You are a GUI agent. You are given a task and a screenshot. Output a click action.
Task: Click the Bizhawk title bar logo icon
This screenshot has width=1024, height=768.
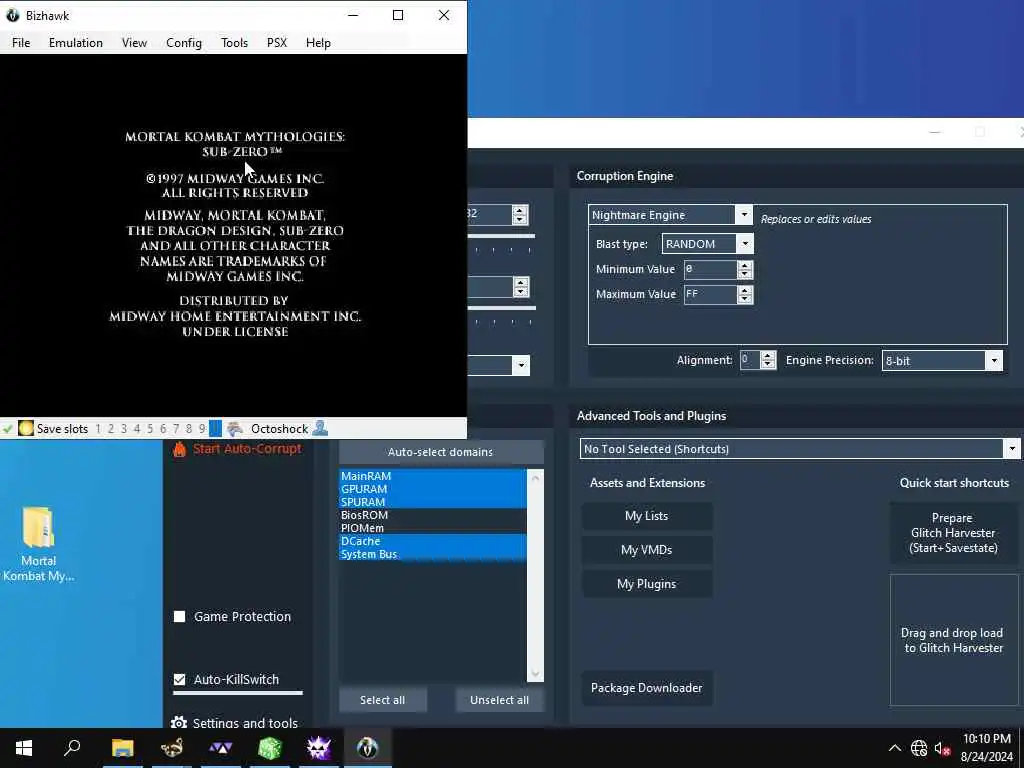(x=12, y=15)
